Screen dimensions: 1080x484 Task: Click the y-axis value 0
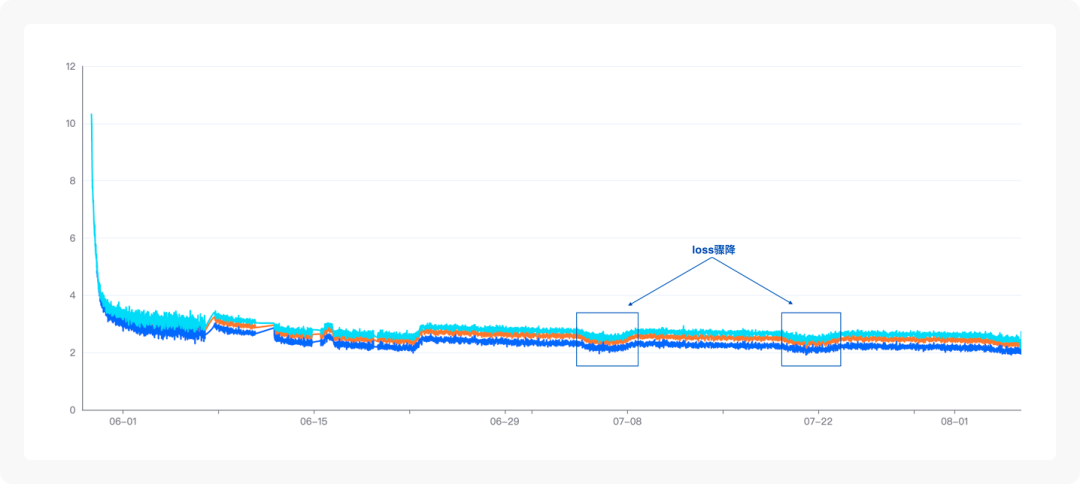click(73, 410)
